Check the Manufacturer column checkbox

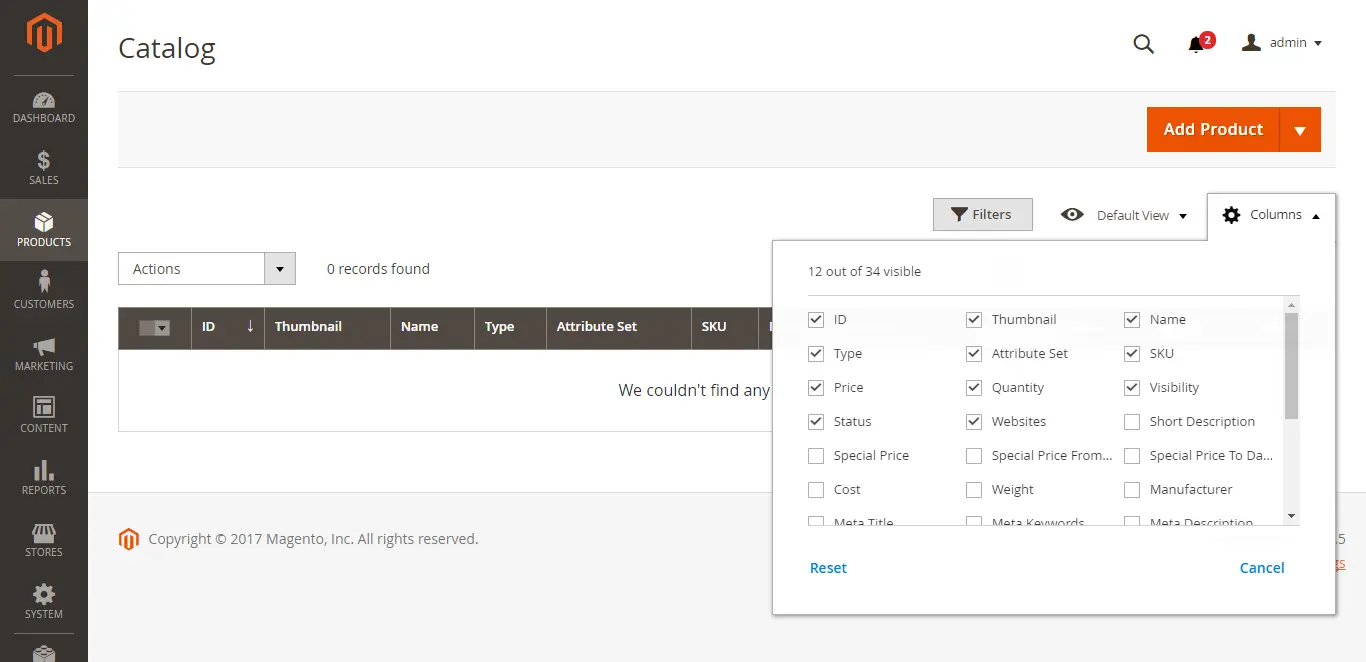(x=1132, y=490)
